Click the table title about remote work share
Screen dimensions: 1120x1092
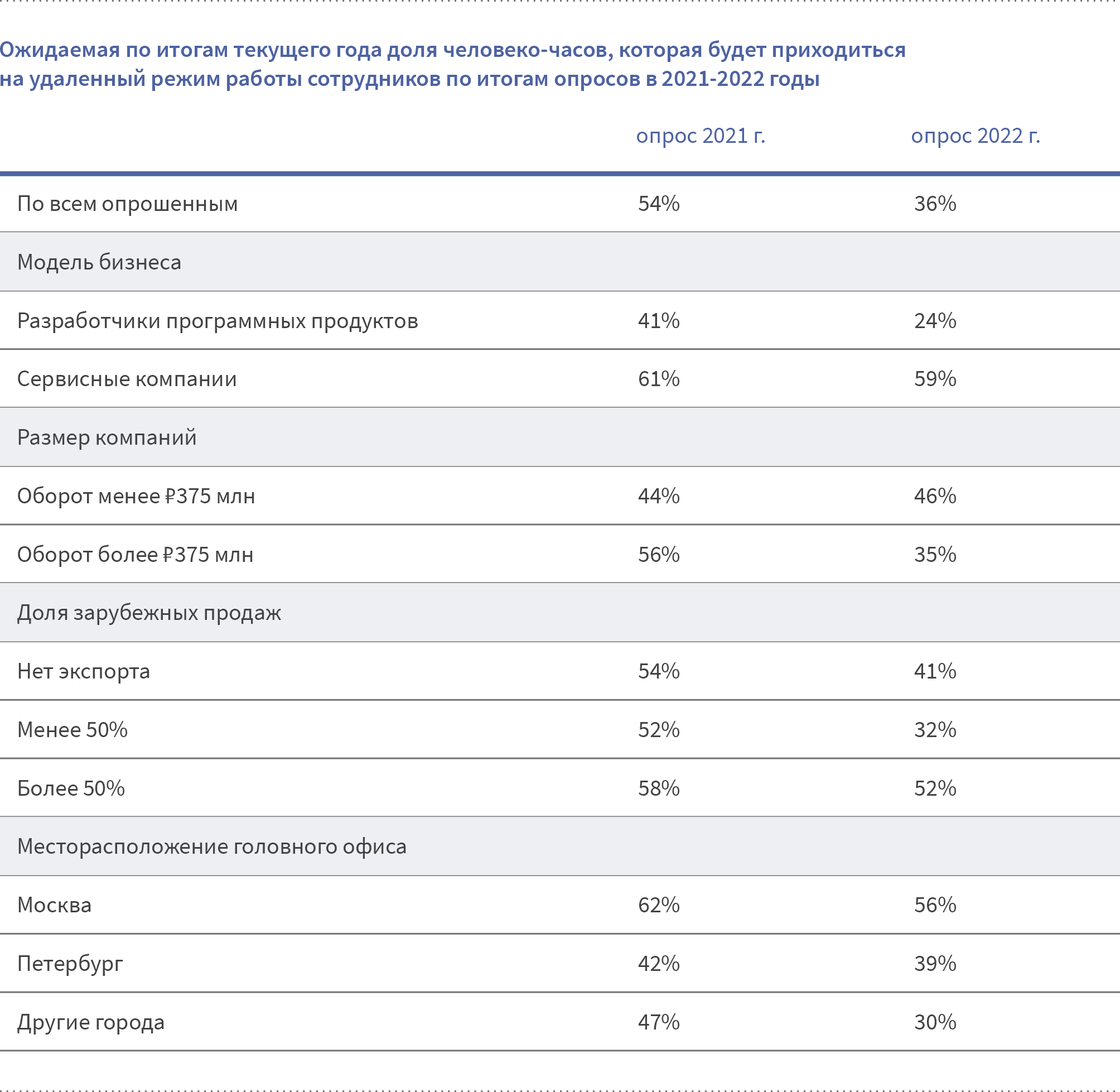pyautogui.click(x=453, y=64)
